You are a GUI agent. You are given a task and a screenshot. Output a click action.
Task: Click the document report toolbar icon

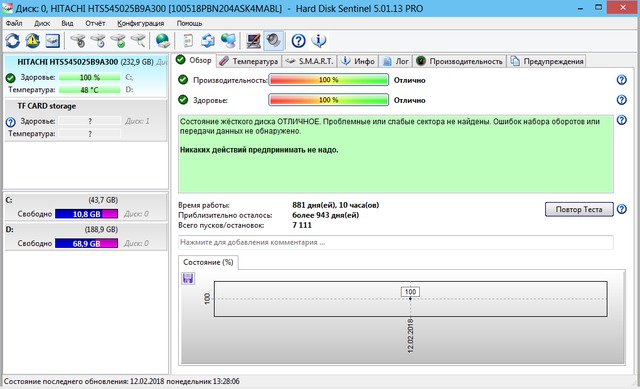[188, 41]
